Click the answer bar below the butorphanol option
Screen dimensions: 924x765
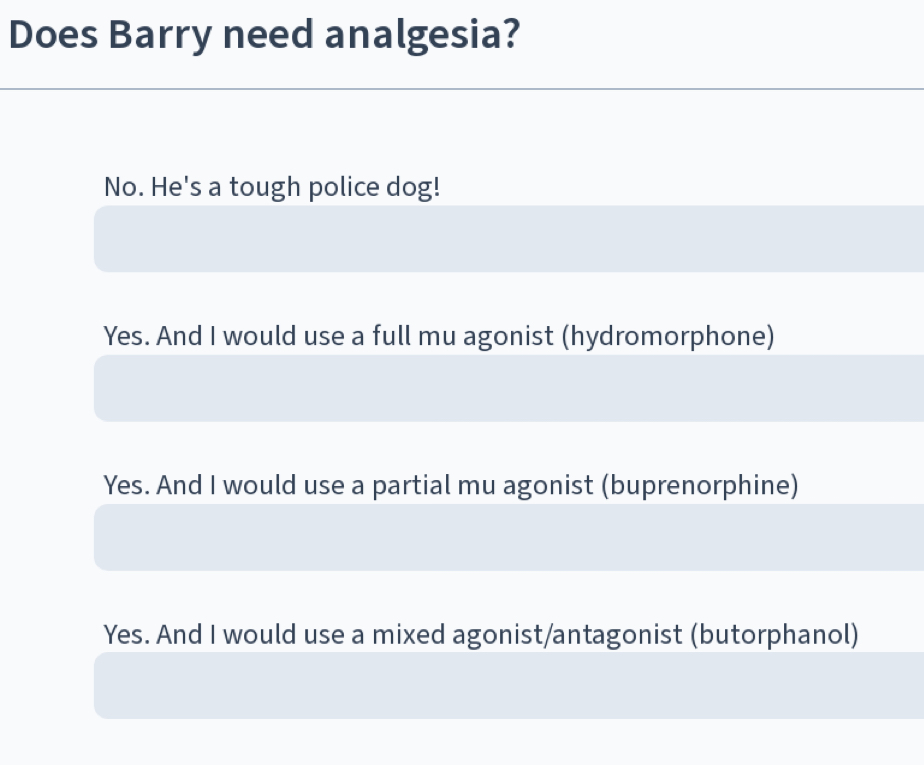508,686
